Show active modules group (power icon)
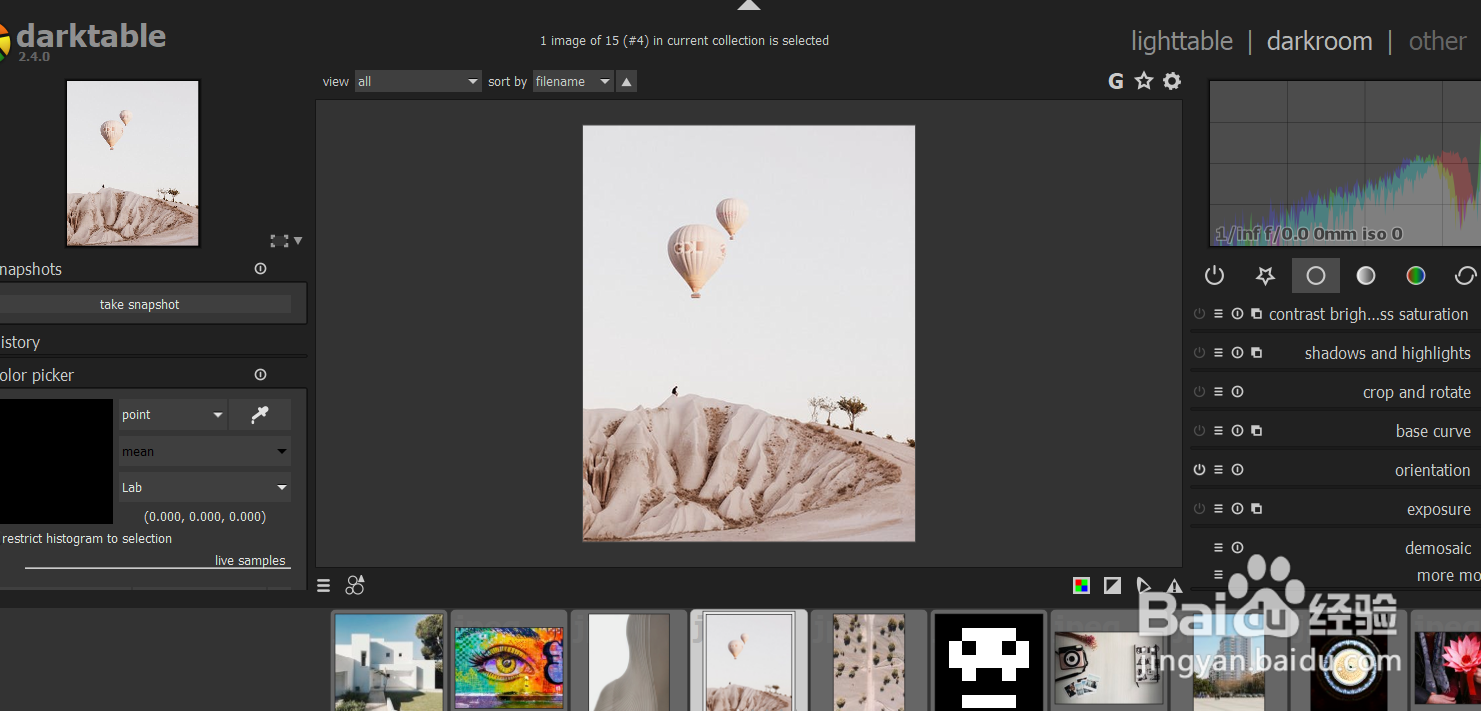1481x711 pixels. tap(1214, 275)
